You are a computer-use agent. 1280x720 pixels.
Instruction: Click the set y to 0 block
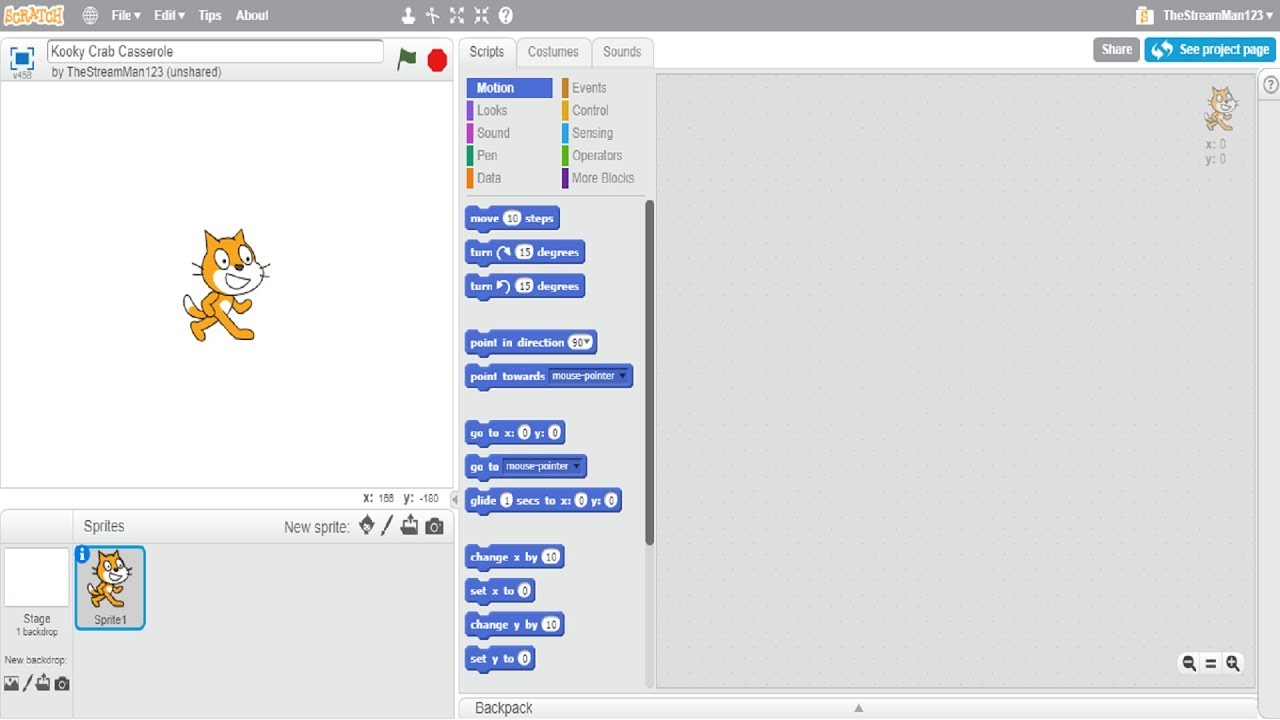click(x=500, y=659)
